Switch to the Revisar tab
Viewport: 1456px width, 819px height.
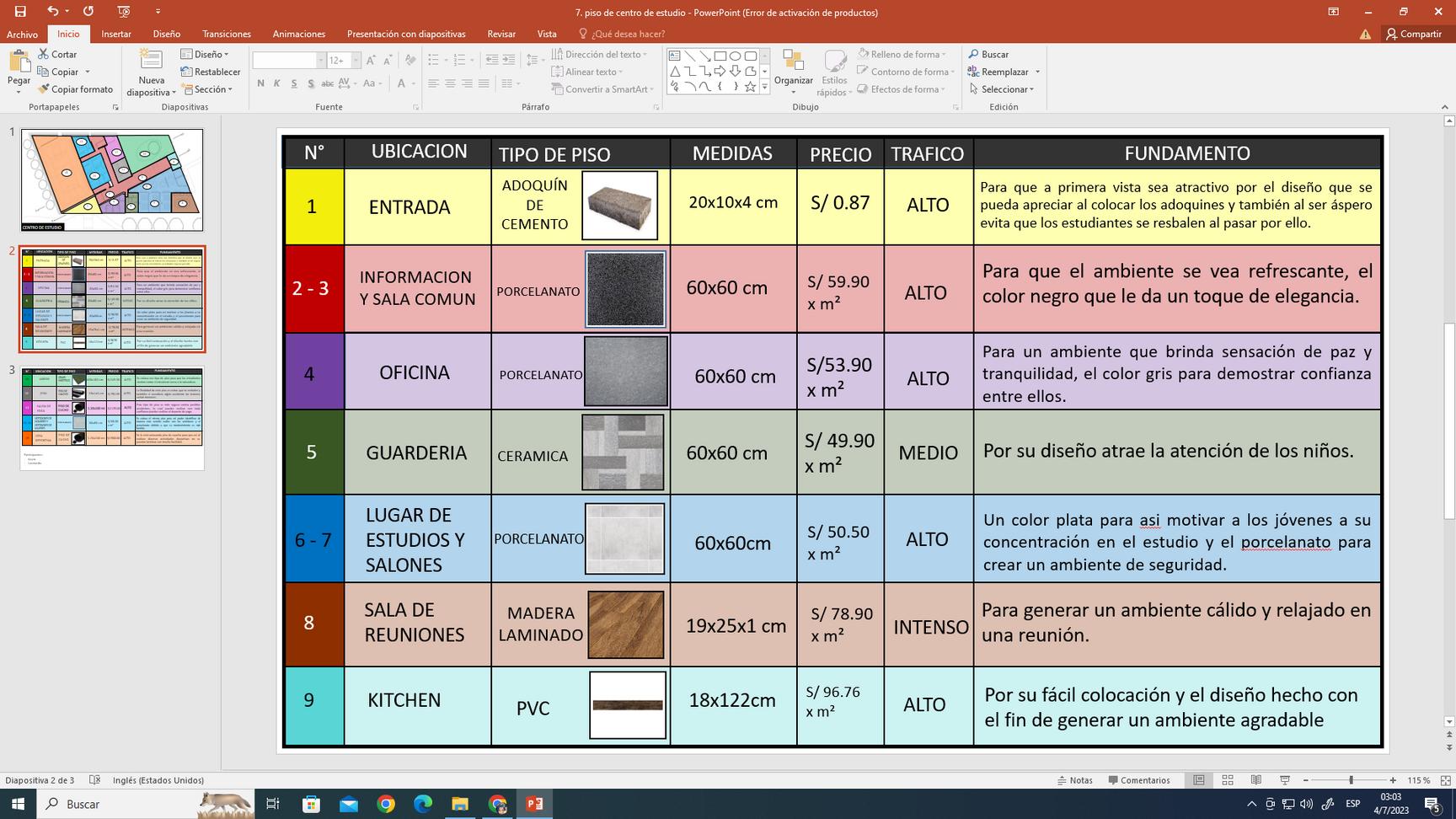(x=501, y=34)
